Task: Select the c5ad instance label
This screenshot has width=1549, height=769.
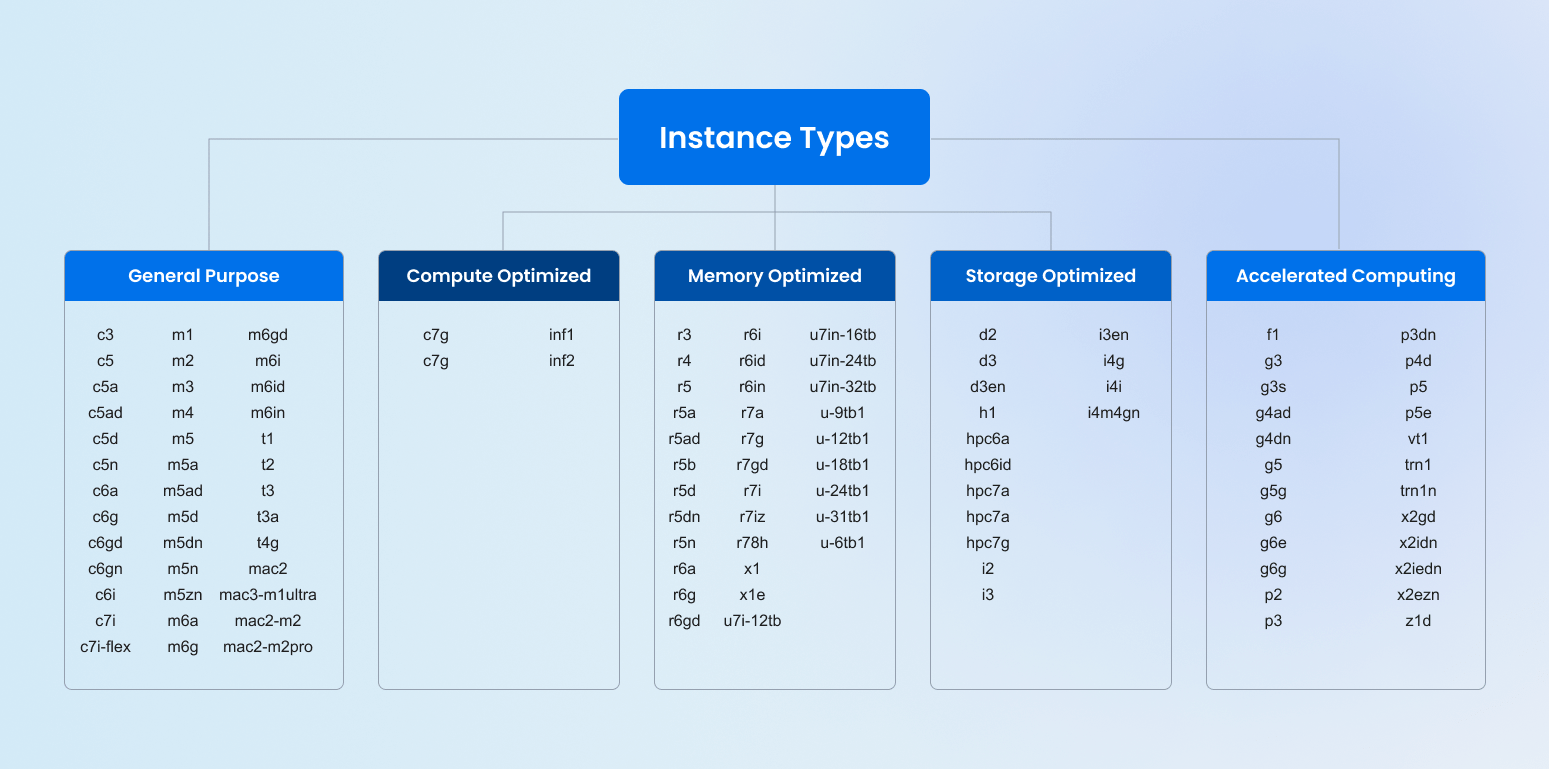Action: [106, 413]
